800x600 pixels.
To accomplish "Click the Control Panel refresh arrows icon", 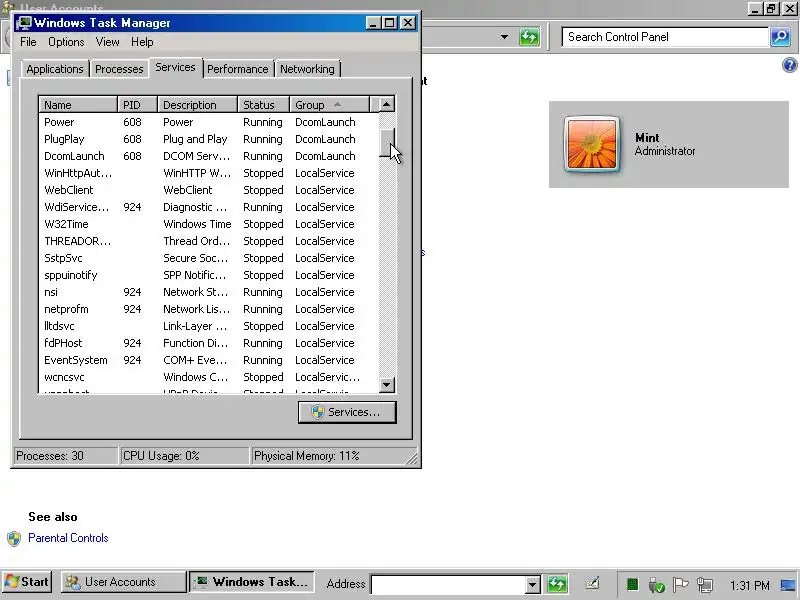I will (529, 37).
